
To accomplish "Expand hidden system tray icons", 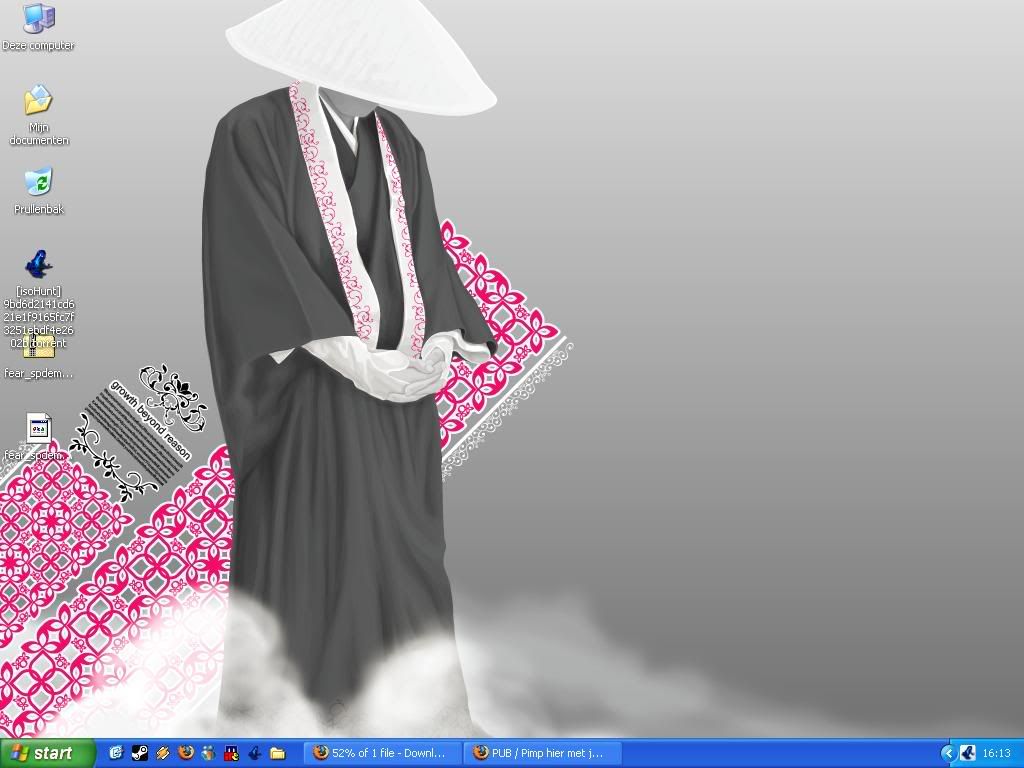I will point(948,754).
